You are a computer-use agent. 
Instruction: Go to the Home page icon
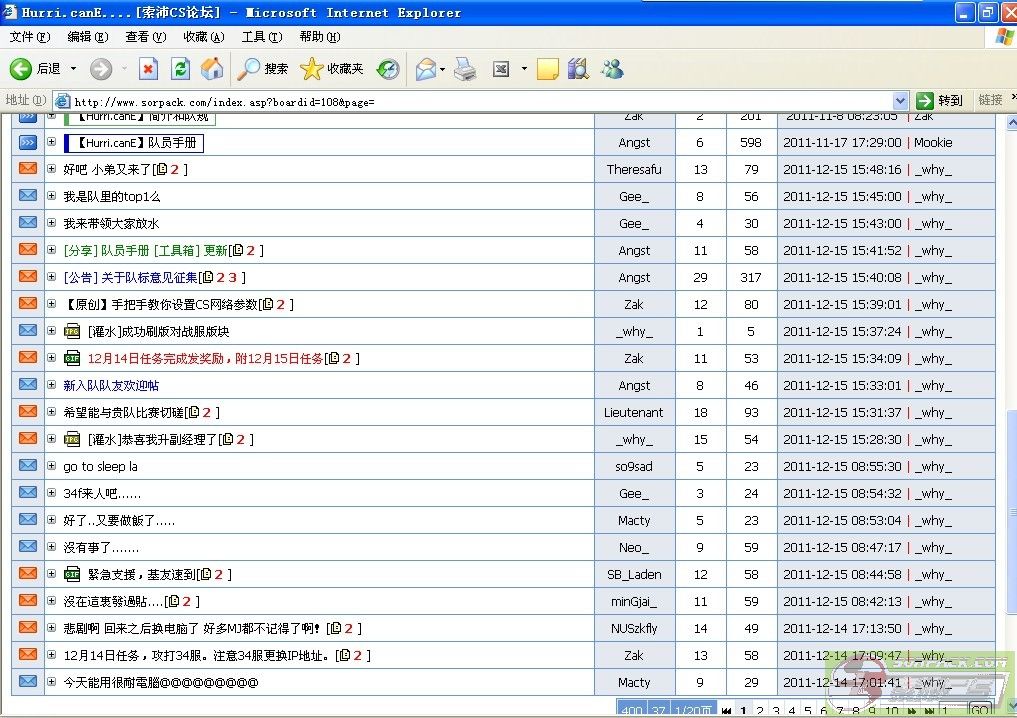pyautogui.click(x=212, y=69)
